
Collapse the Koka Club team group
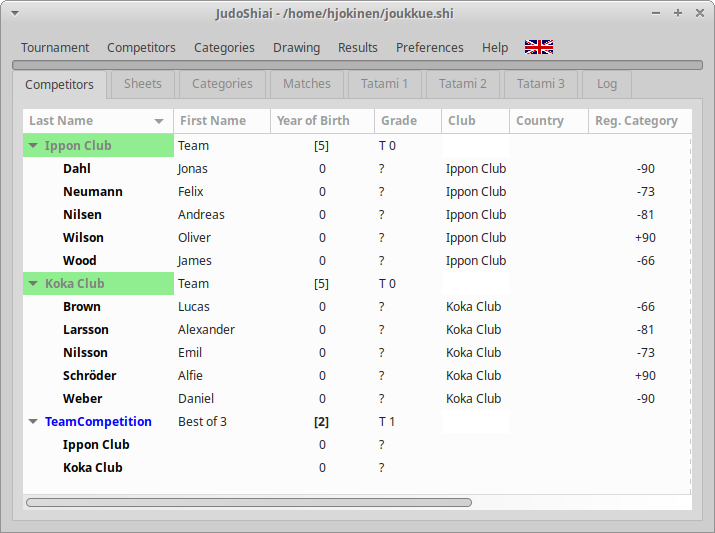point(33,284)
